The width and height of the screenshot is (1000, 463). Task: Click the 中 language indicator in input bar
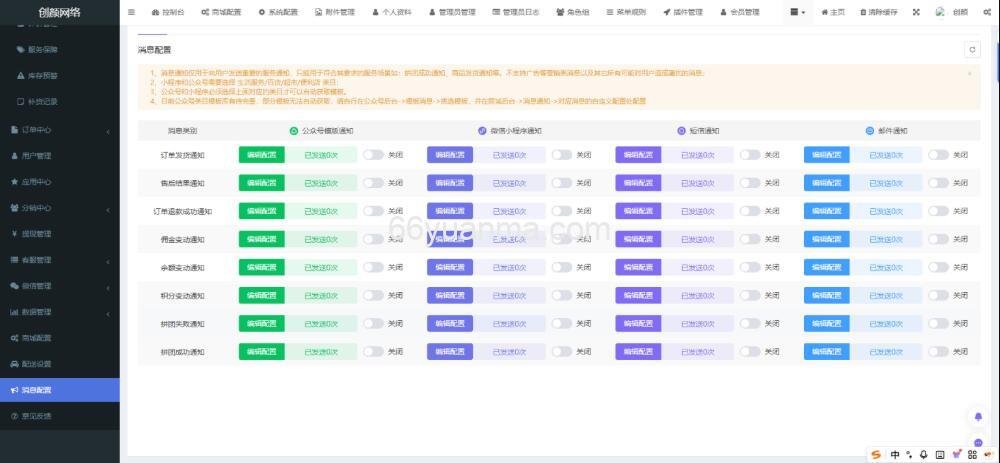pyautogui.click(x=895, y=455)
